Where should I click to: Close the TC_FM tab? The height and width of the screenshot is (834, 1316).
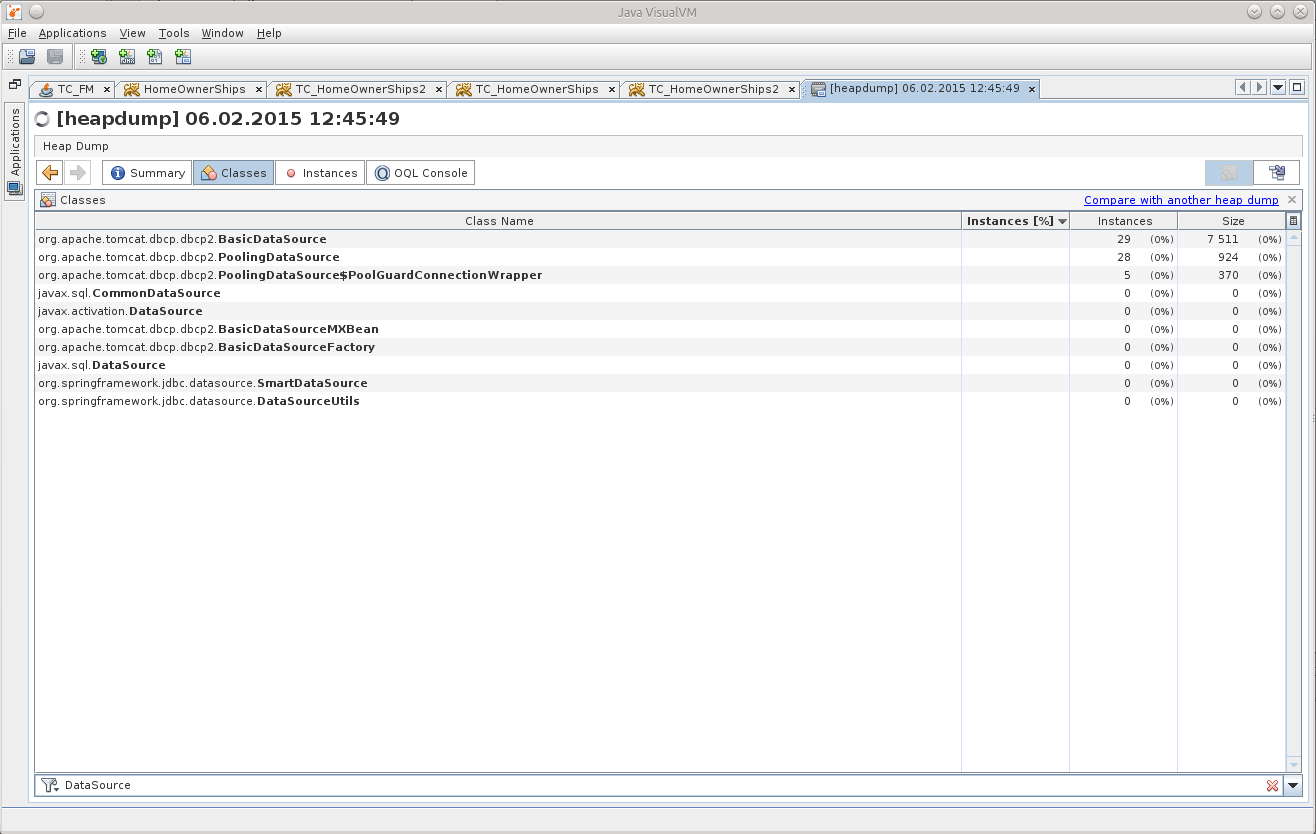coord(106,89)
